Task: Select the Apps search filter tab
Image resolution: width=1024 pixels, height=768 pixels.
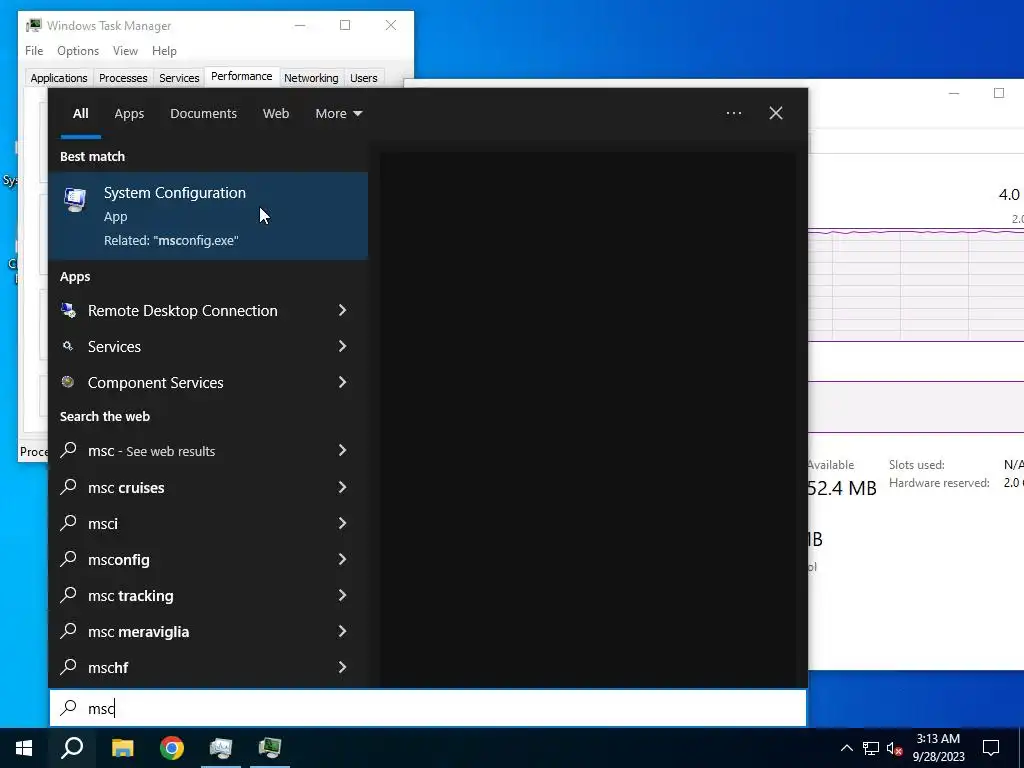Action: [129, 113]
